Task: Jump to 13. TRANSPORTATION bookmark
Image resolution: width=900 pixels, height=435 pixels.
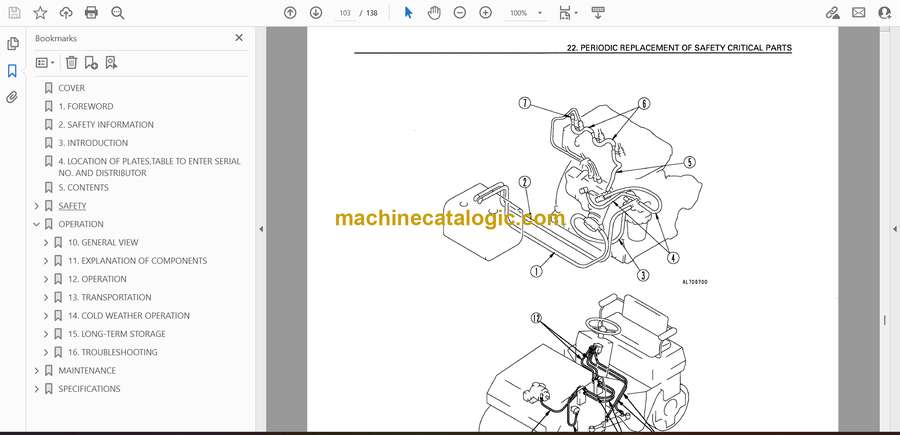Action: tap(110, 297)
